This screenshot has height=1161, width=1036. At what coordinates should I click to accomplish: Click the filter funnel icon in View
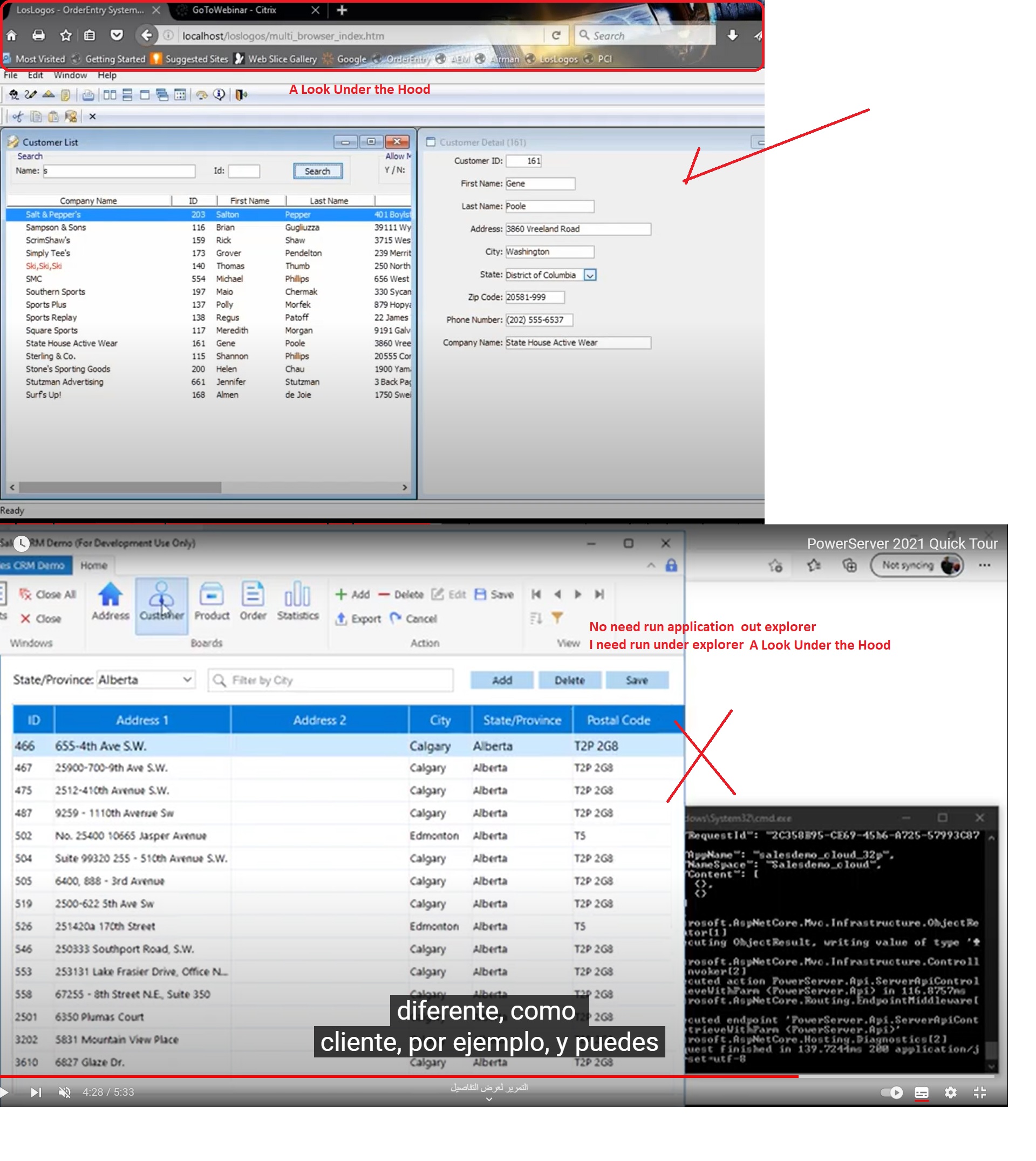click(557, 618)
